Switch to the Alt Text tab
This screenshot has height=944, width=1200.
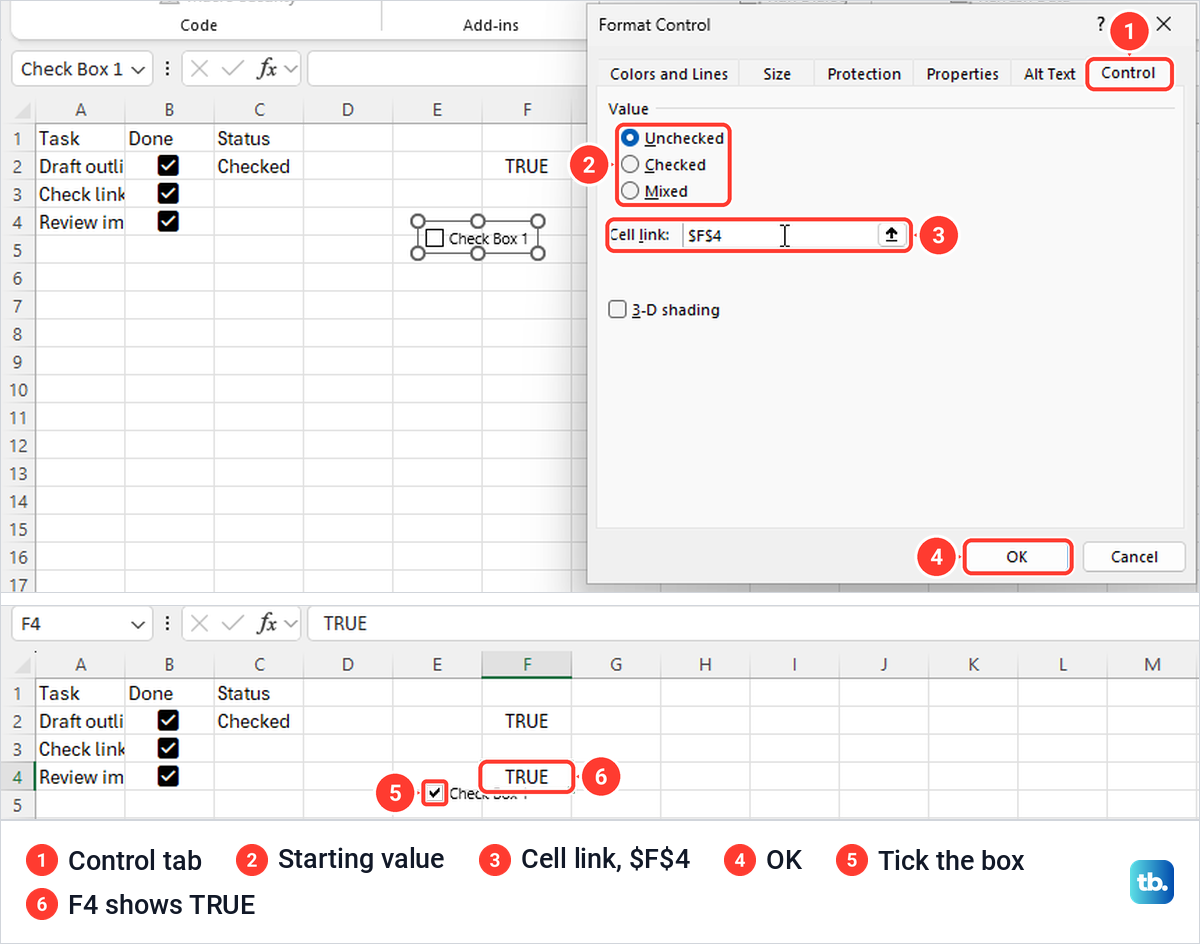coord(1049,74)
